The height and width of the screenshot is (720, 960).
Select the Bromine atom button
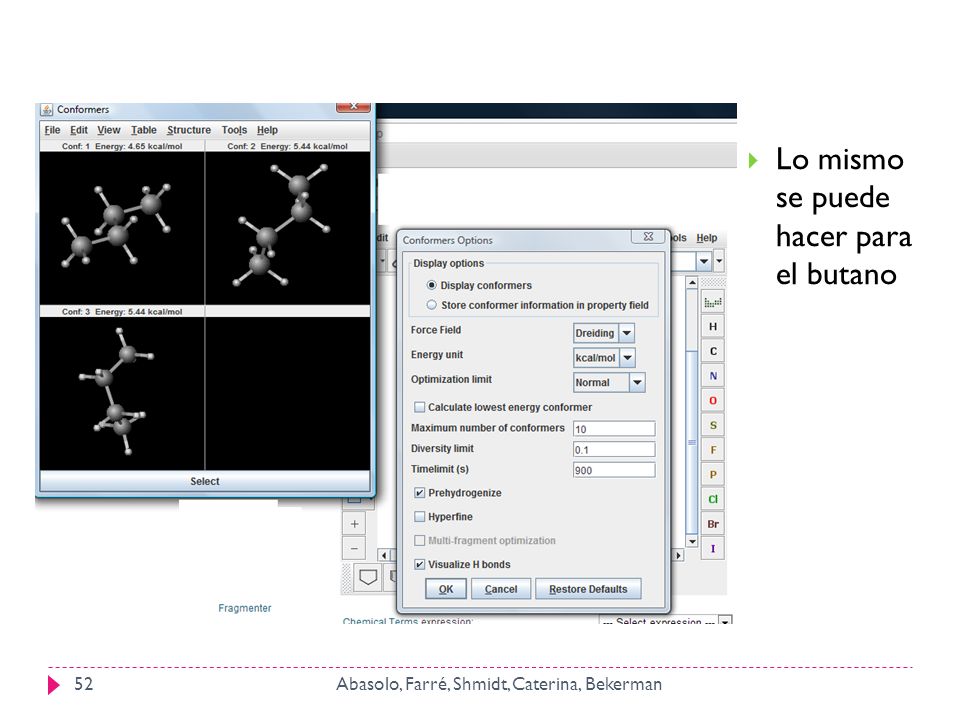[x=713, y=524]
